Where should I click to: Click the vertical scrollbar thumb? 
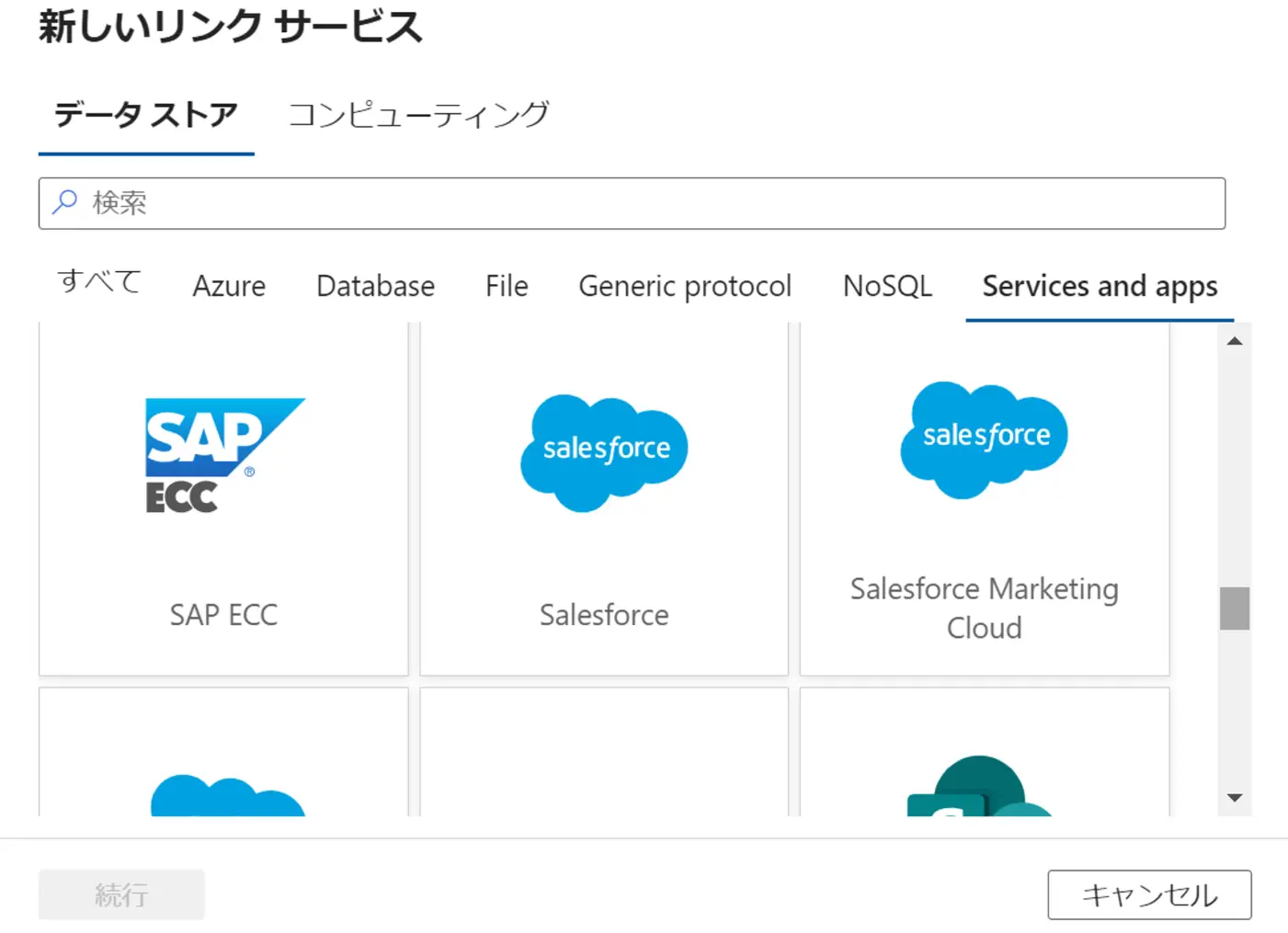1235,609
